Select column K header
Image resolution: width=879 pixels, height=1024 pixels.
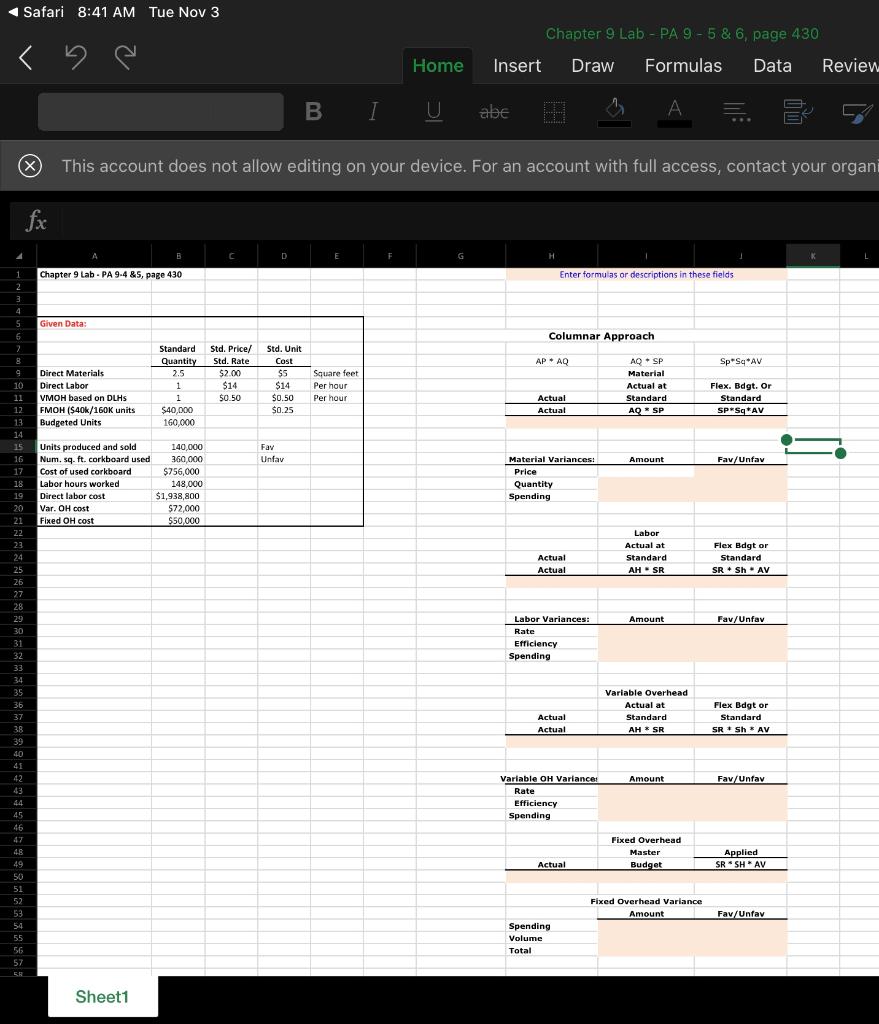(813, 256)
